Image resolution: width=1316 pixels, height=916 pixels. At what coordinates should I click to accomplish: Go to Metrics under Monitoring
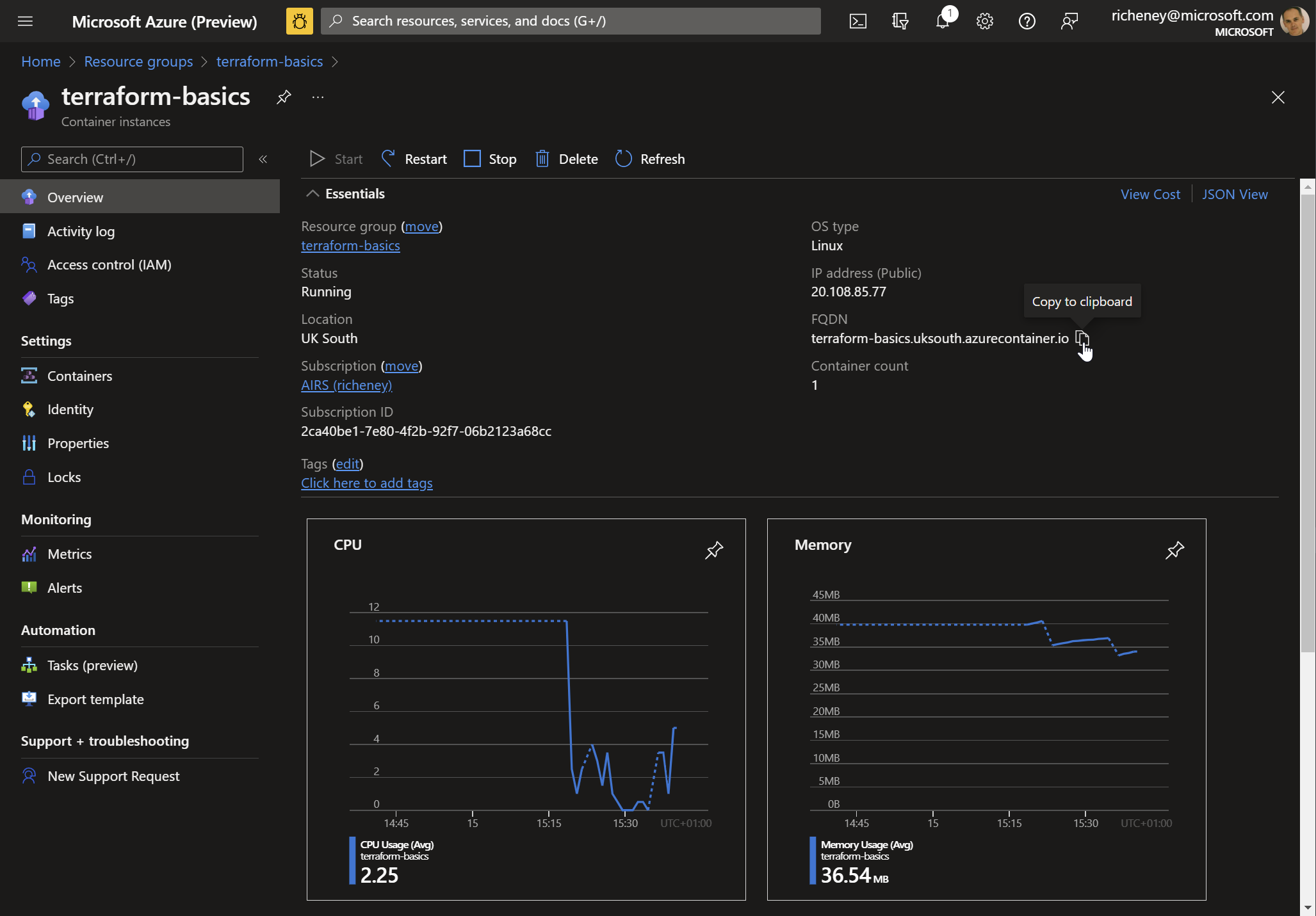click(x=69, y=554)
